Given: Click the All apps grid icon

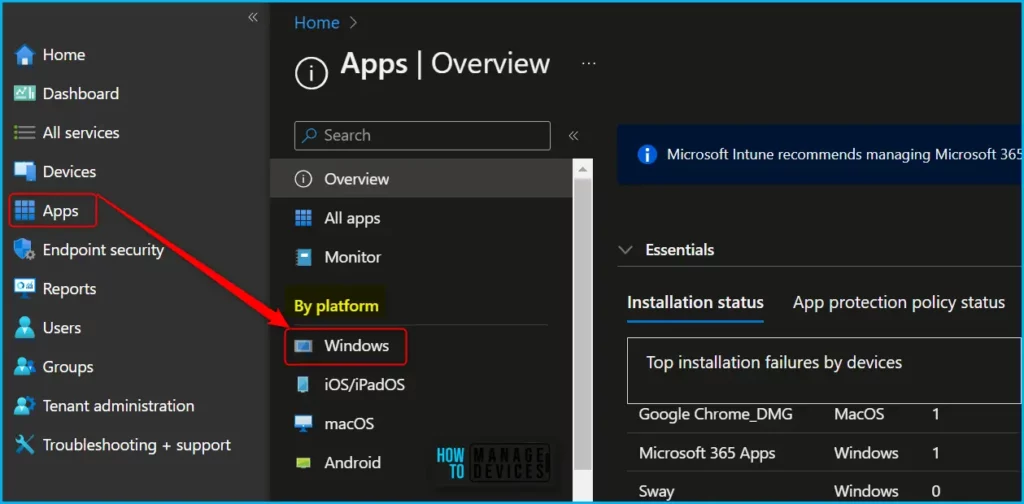Looking at the screenshot, I should click(x=303, y=218).
